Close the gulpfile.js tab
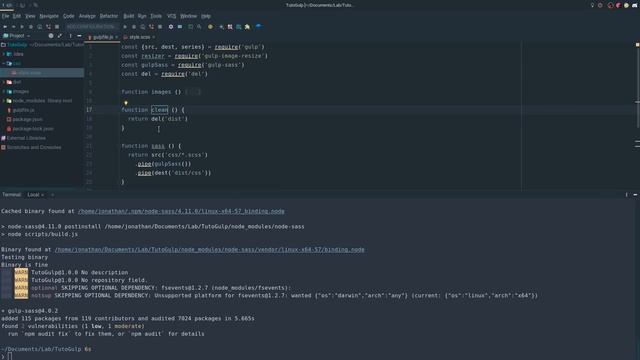The width and height of the screenshot is (640, 360). point(116,37)
